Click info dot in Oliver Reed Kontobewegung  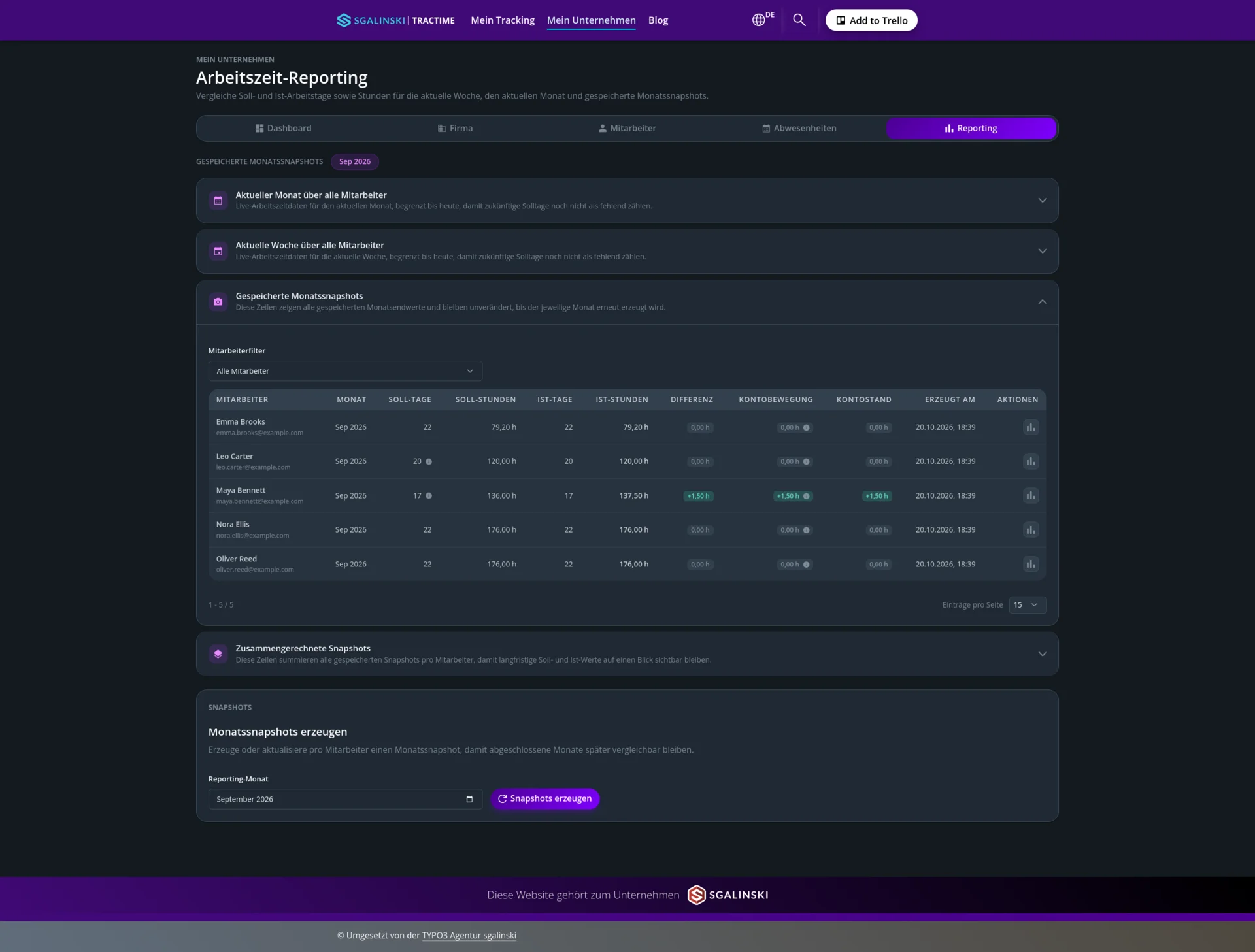807,565
